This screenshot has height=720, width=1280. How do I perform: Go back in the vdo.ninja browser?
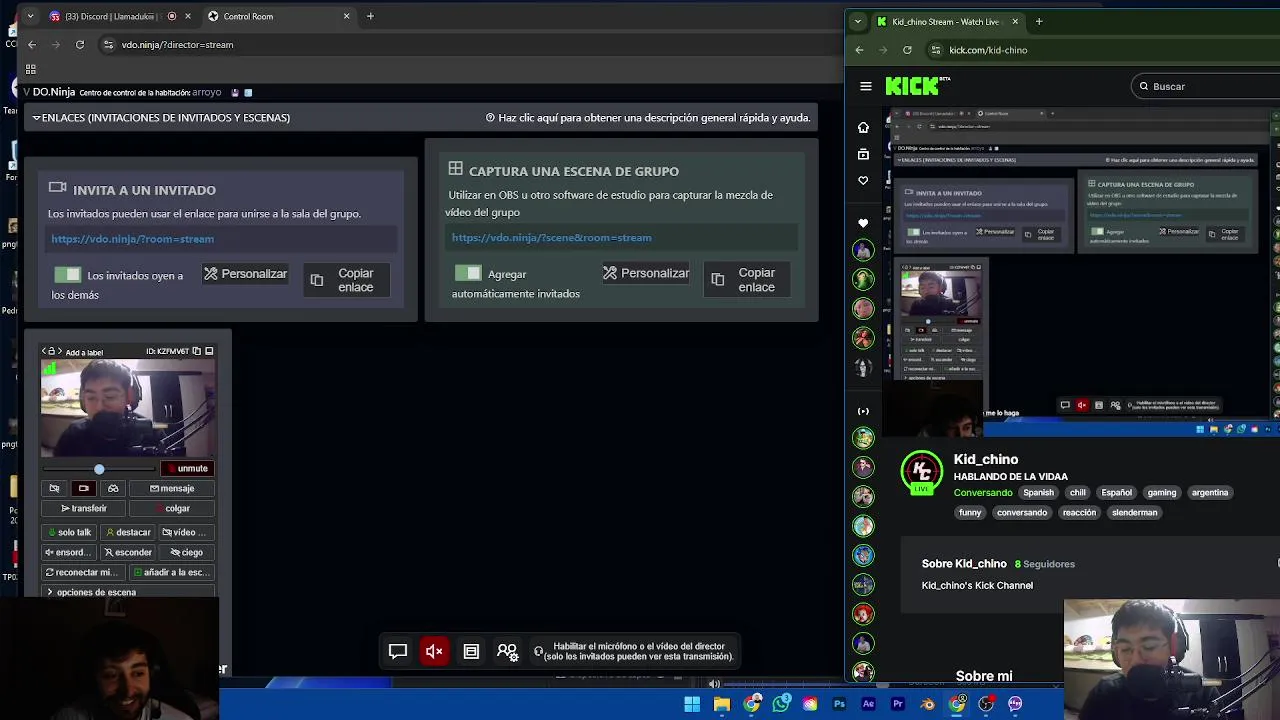pos(32,44)
